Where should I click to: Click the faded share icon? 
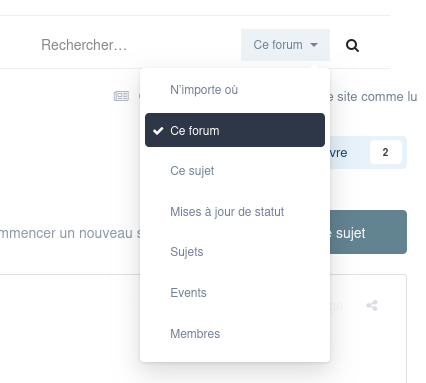[372, 305]
